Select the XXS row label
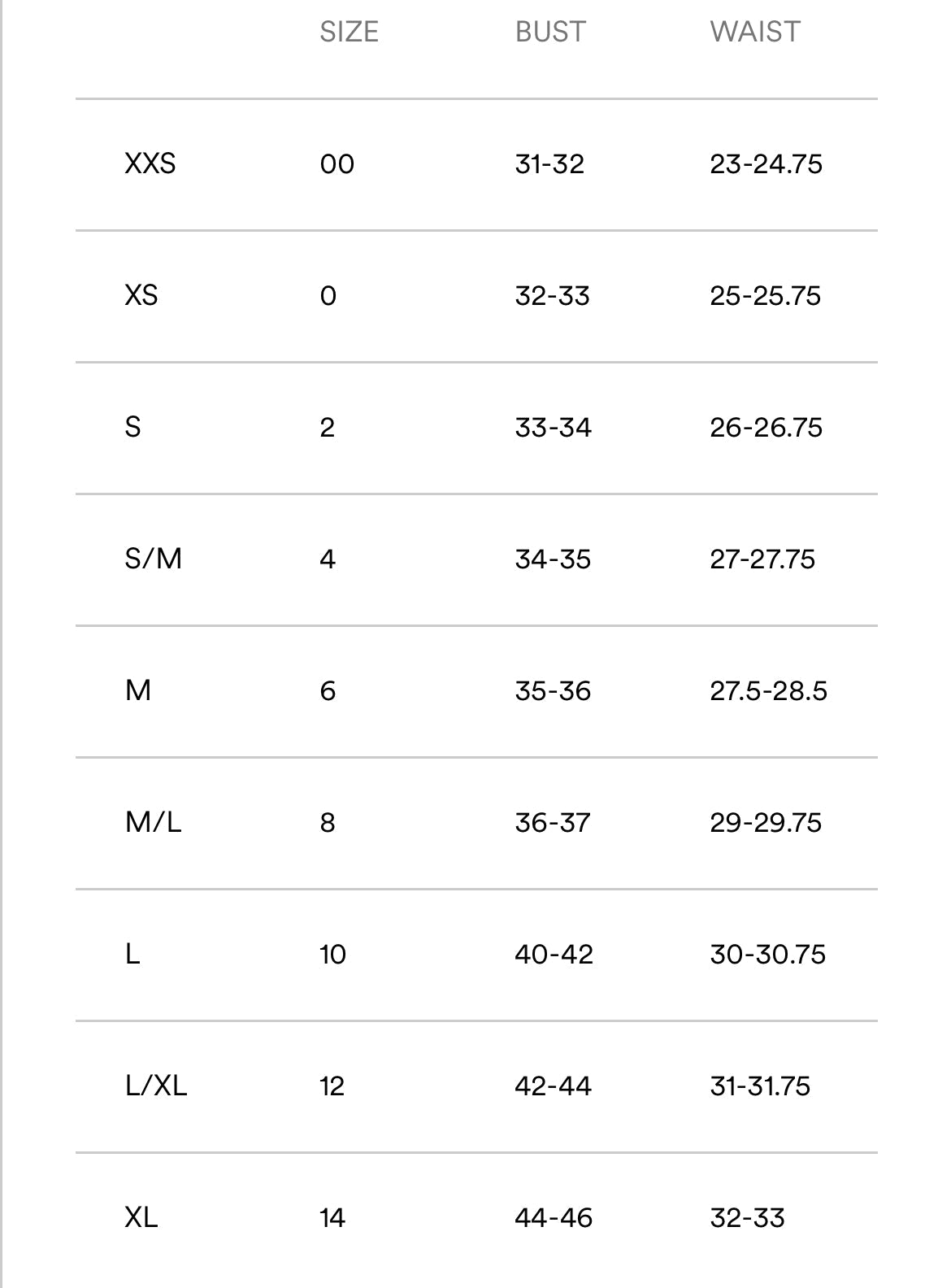The height and width of the screenshot is (1288, 951). (150, 163)
